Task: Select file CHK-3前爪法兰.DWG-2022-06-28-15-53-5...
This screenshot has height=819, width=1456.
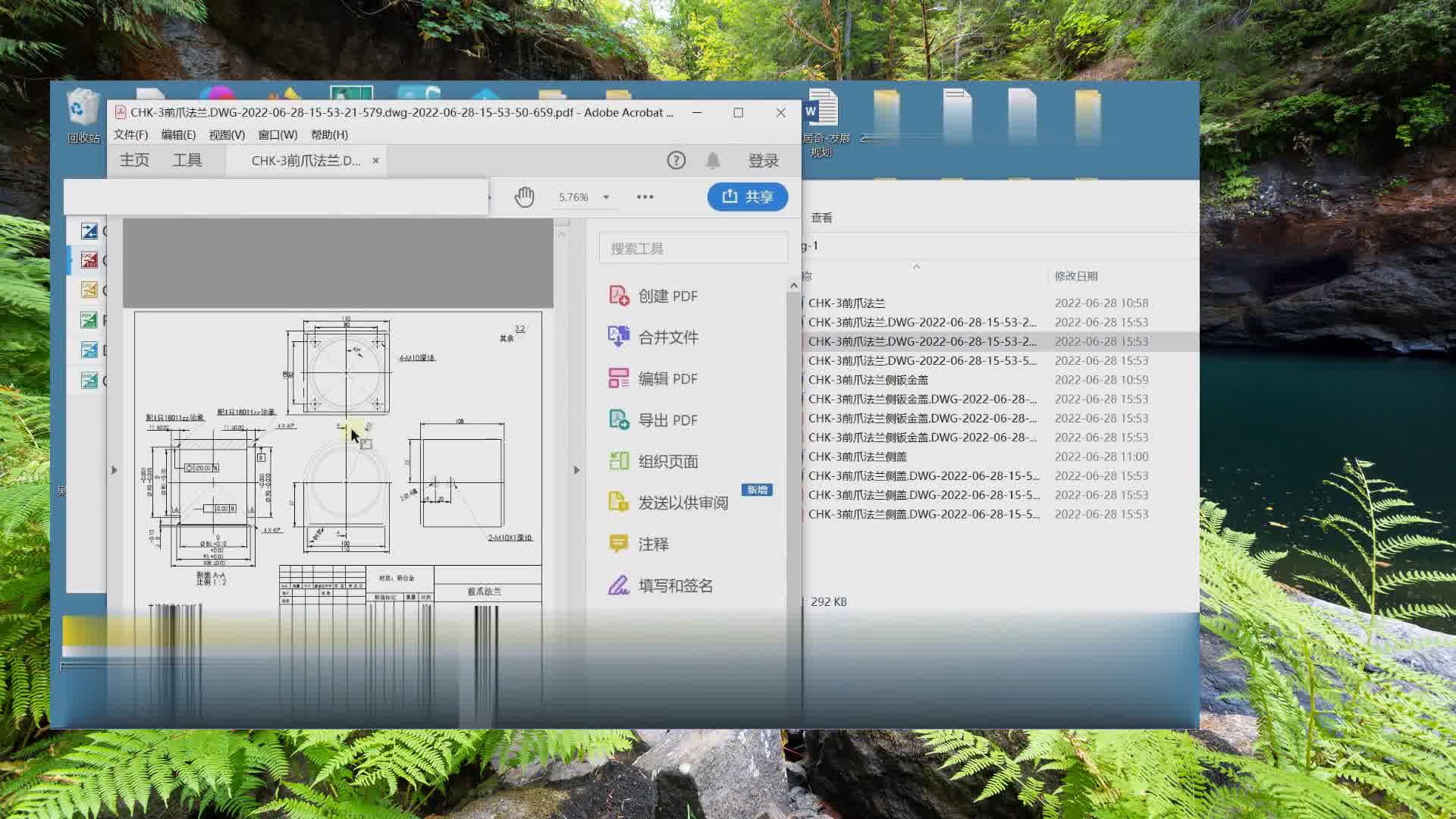Action: 922,361
